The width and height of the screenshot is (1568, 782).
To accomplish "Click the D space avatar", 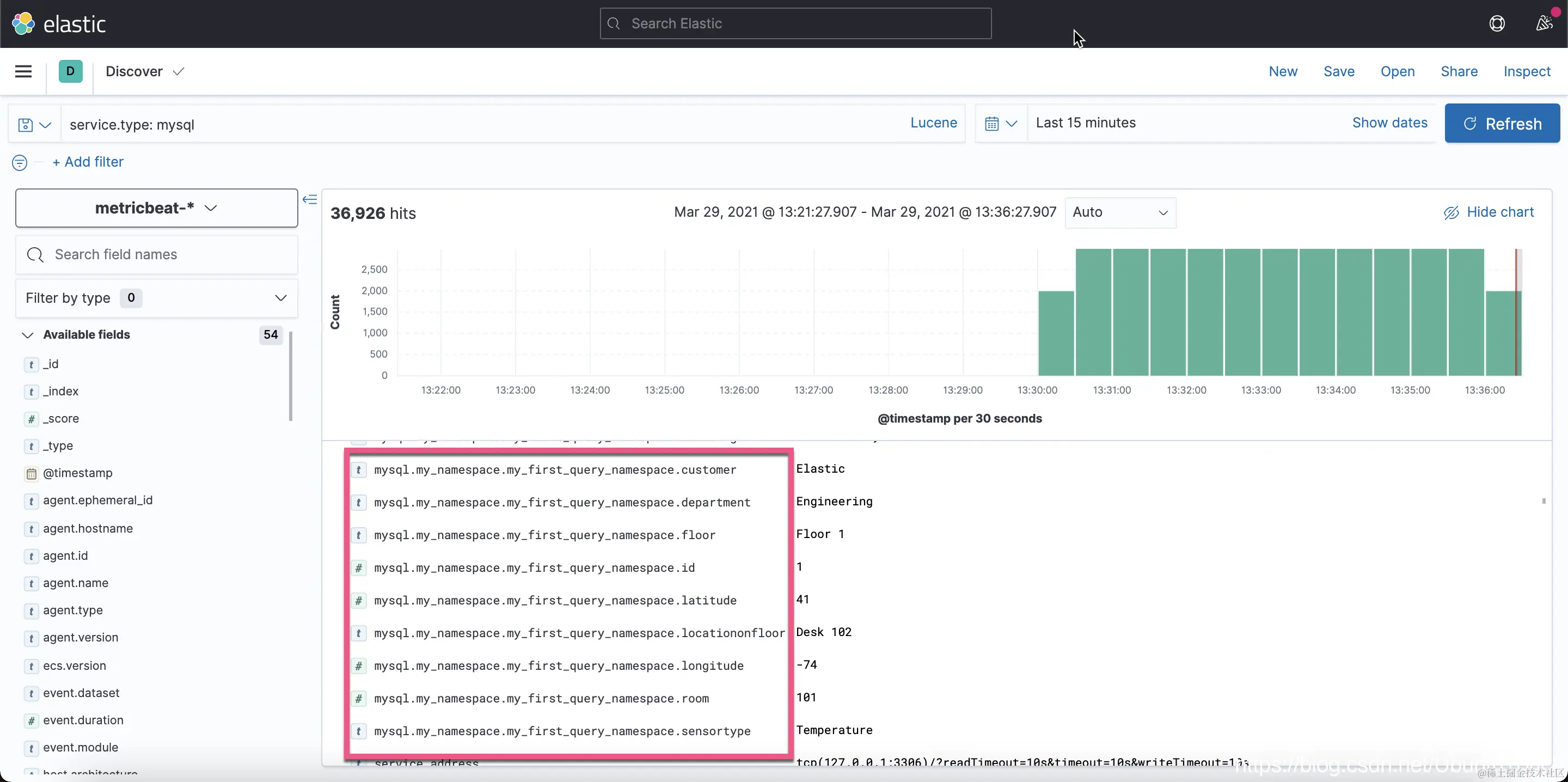I will point(71,71).
